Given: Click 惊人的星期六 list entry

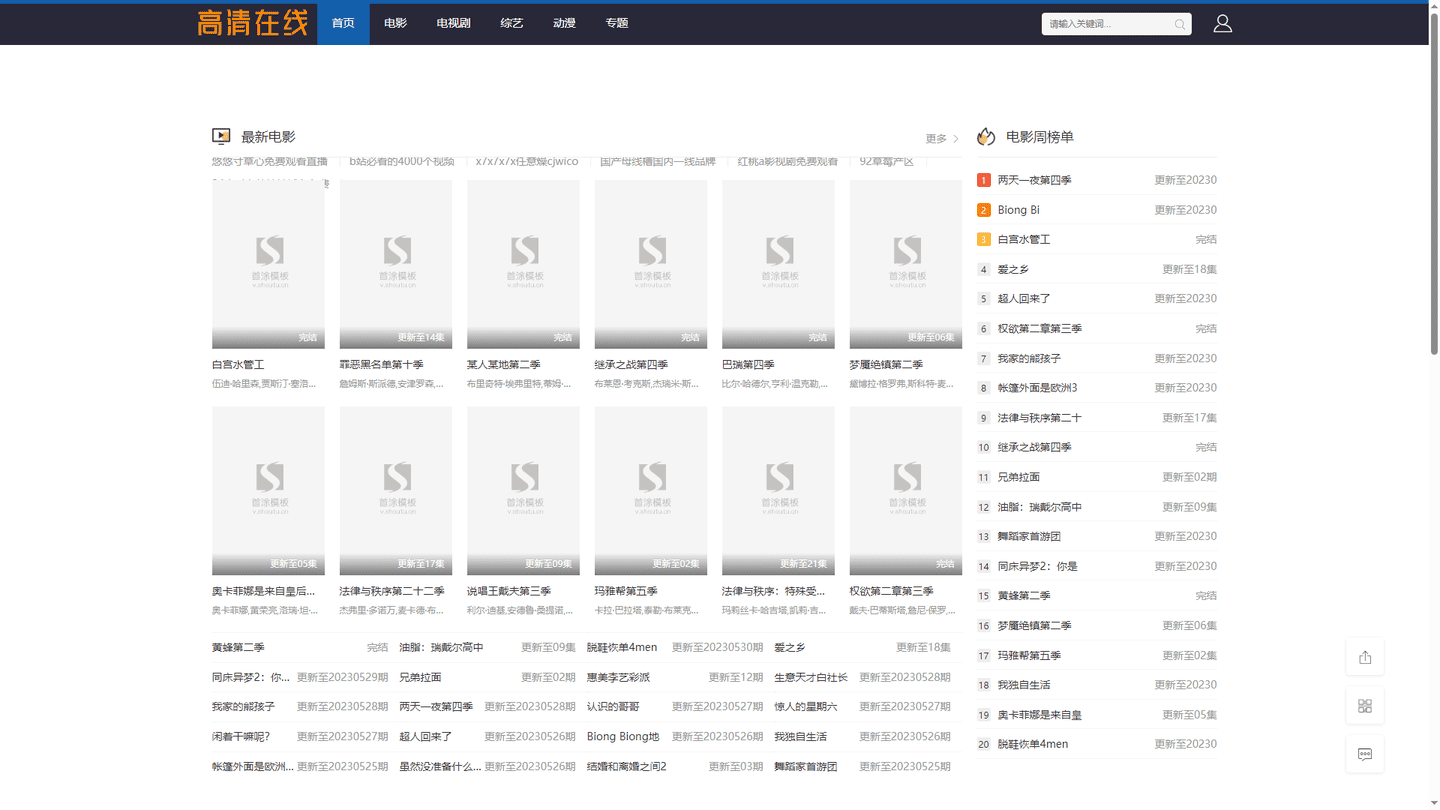Looking at the screenshot, I should point(806,707).
